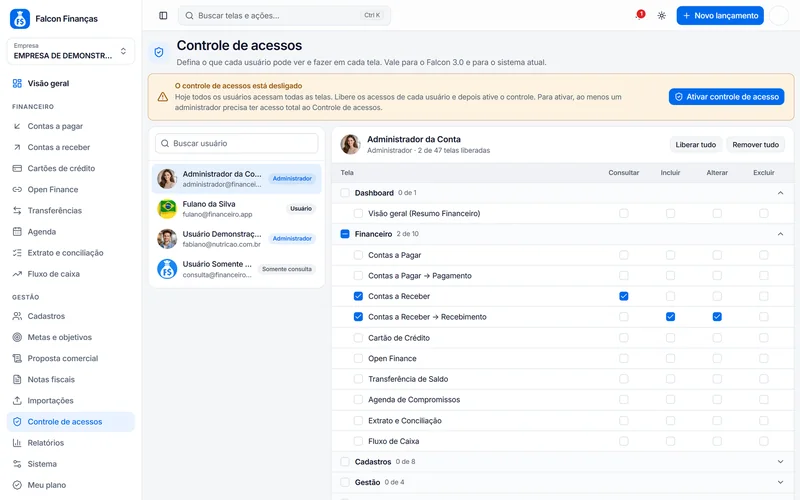Click the Meu plano check-circle icon
The width and height of the screenshot is (800, 500).
click(17, 485)
